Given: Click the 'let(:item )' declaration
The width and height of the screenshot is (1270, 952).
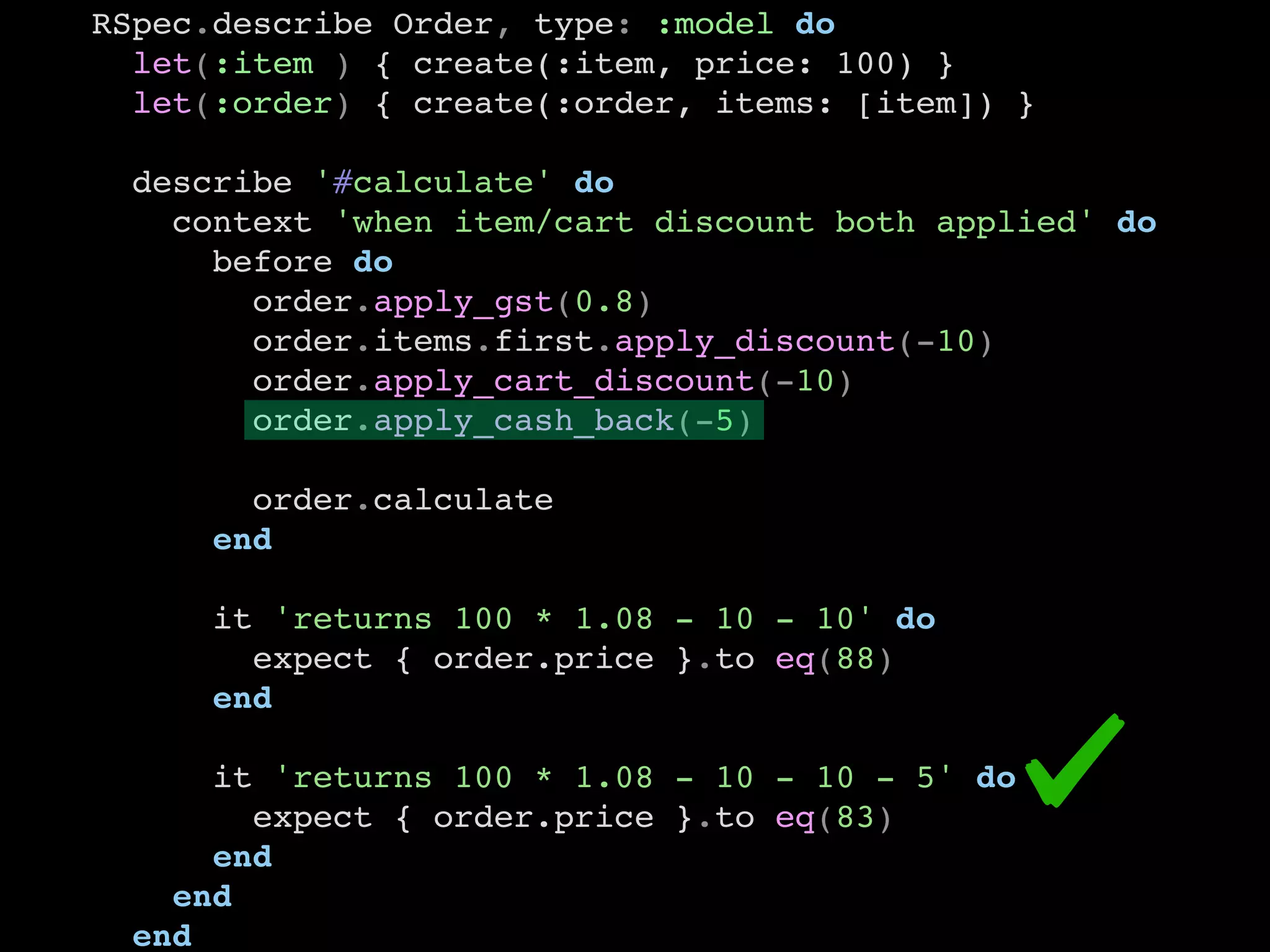Looking at the screenshot, I should 242,64.
